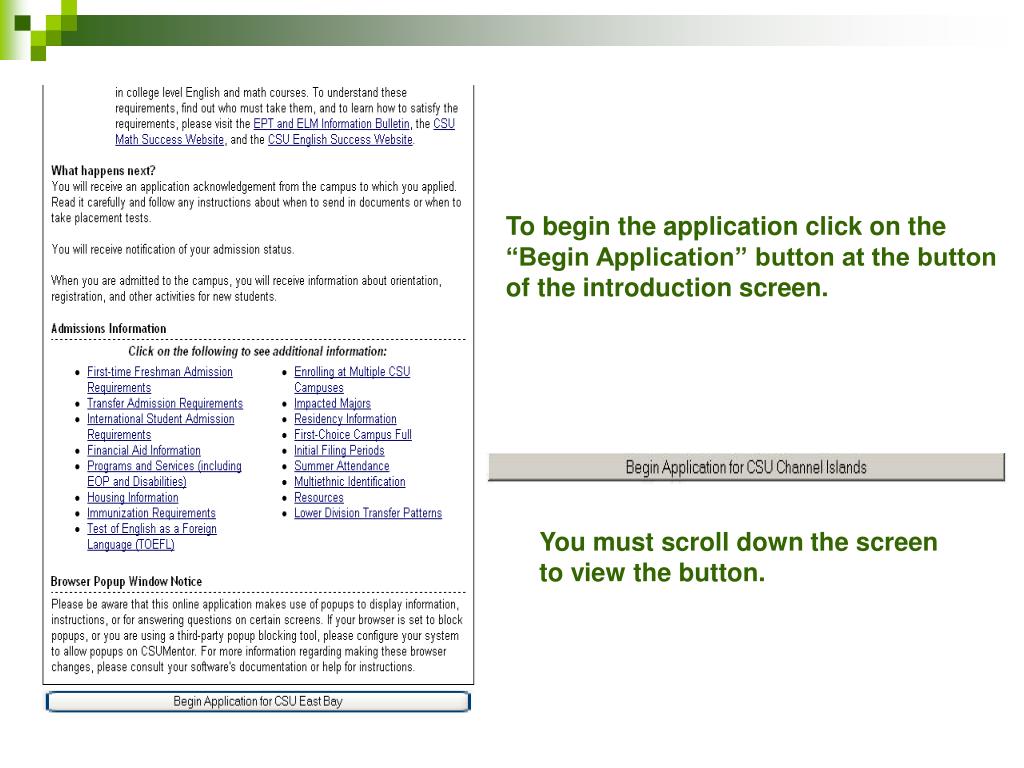
Task: Open Enrolling at Multiple CSU Campuses link
Action: point(352,379)
